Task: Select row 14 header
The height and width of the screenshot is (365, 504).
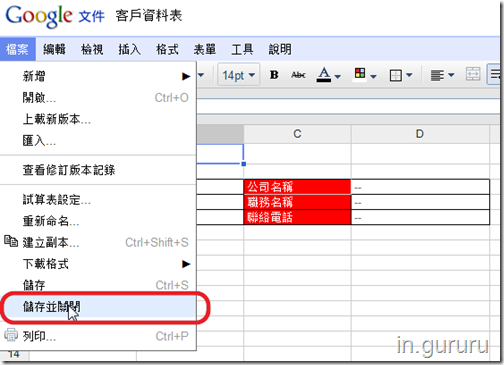Action: pos(14,355)
